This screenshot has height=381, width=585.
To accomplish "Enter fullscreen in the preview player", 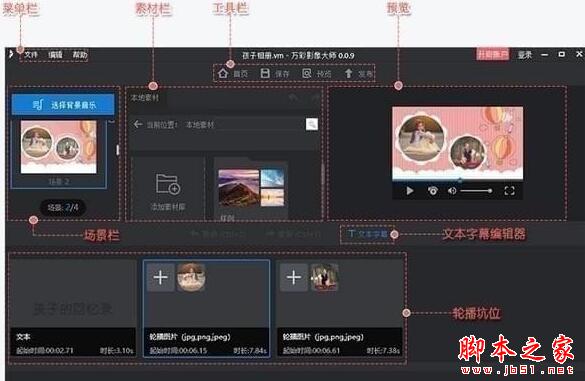I will 509,191.
